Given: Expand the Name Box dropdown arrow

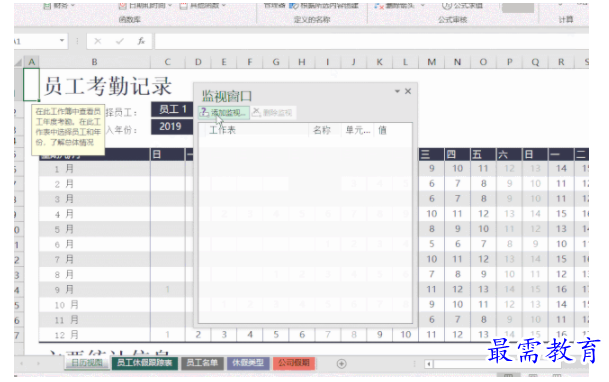Looking at the screenshot, I should point(62,41).
